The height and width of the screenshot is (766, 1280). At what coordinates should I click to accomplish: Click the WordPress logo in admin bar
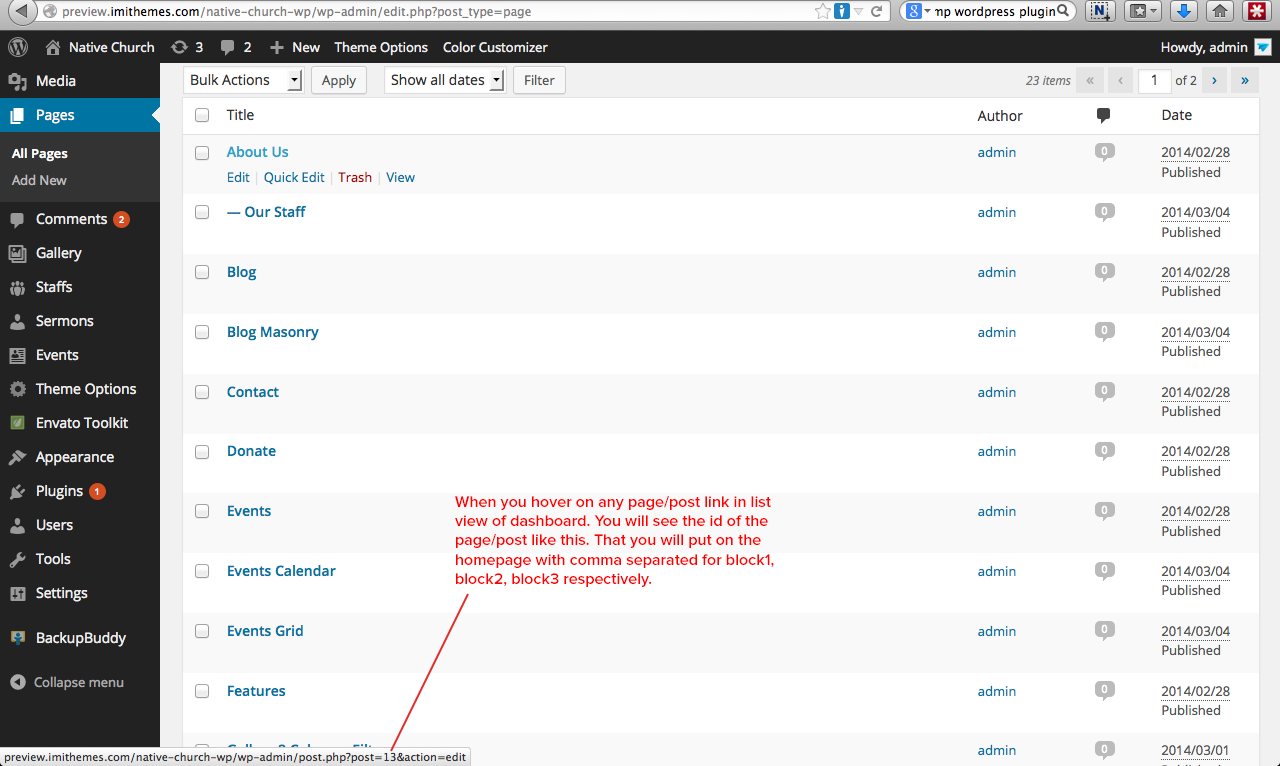pos(18,47)
